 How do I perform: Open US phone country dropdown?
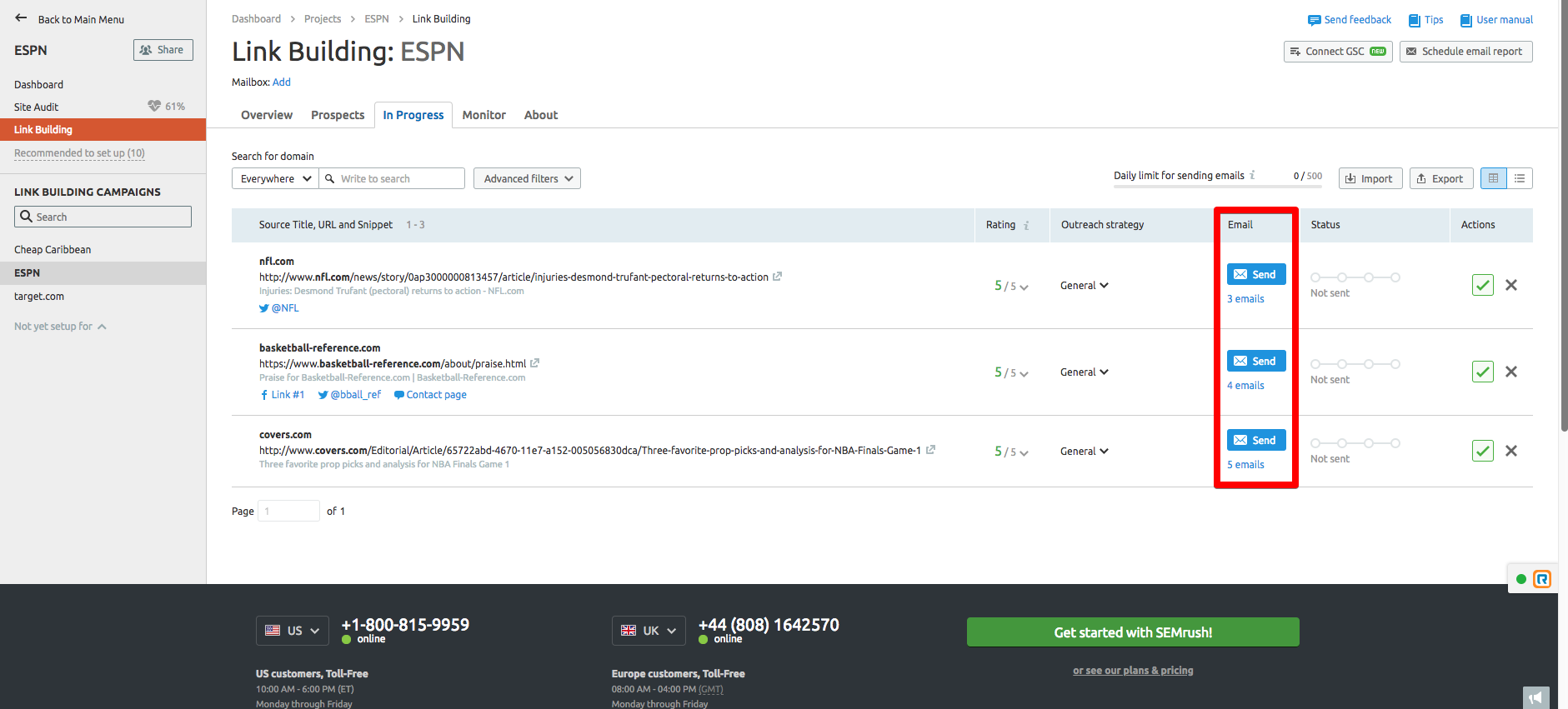pos(292,631)
